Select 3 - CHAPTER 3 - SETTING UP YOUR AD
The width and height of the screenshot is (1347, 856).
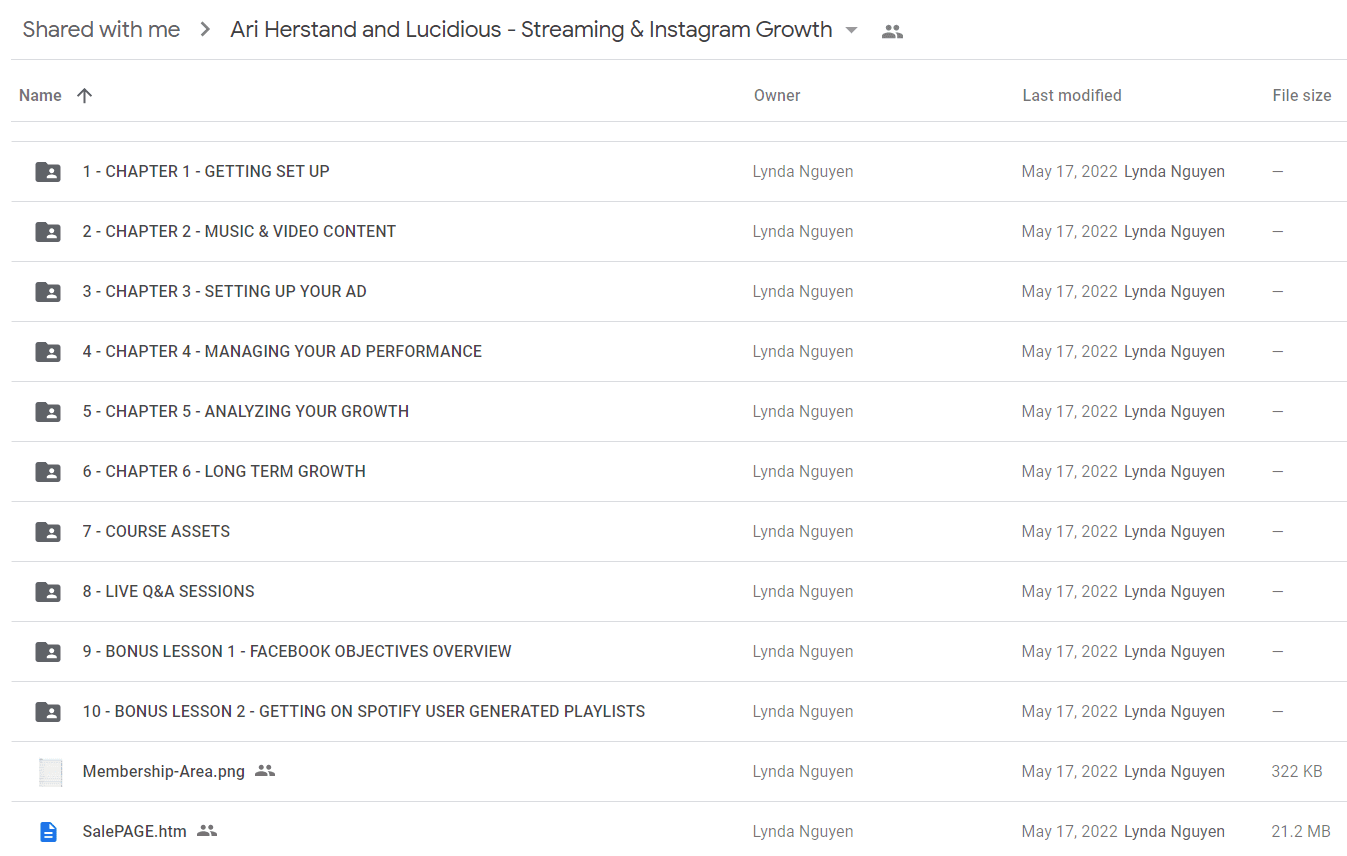point(225,292)
